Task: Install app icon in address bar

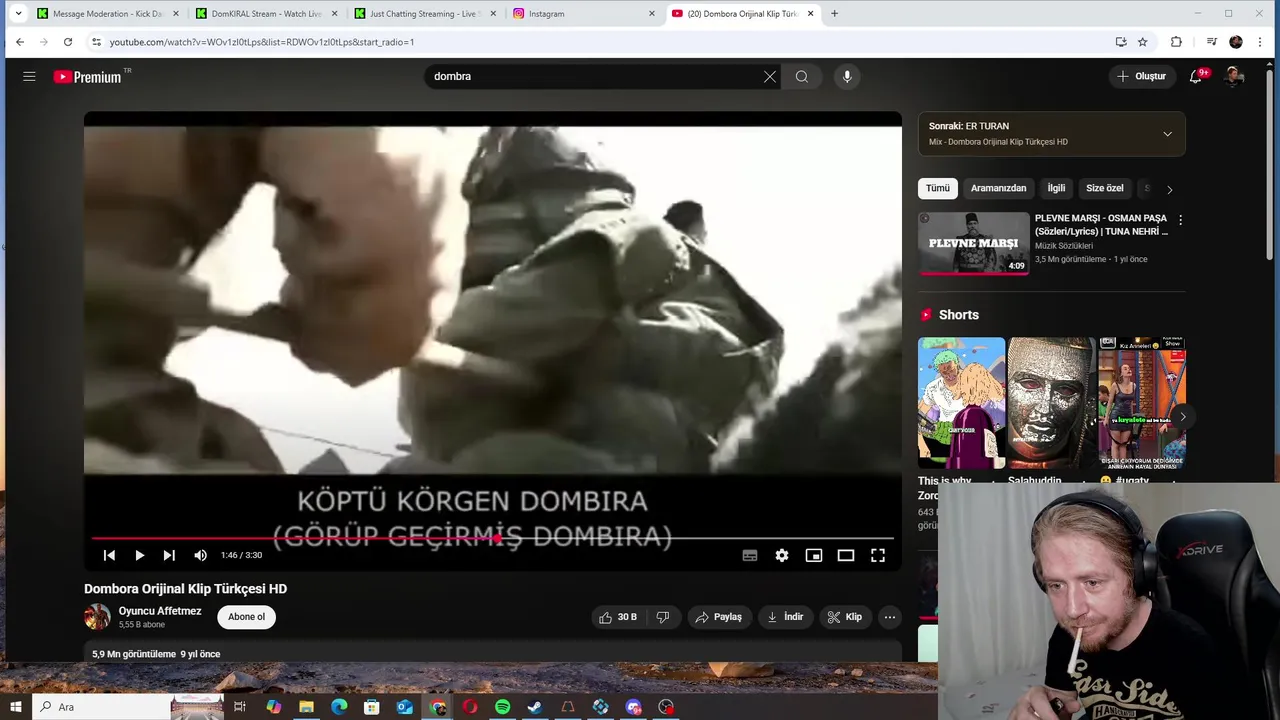Action: [1121, 42]
